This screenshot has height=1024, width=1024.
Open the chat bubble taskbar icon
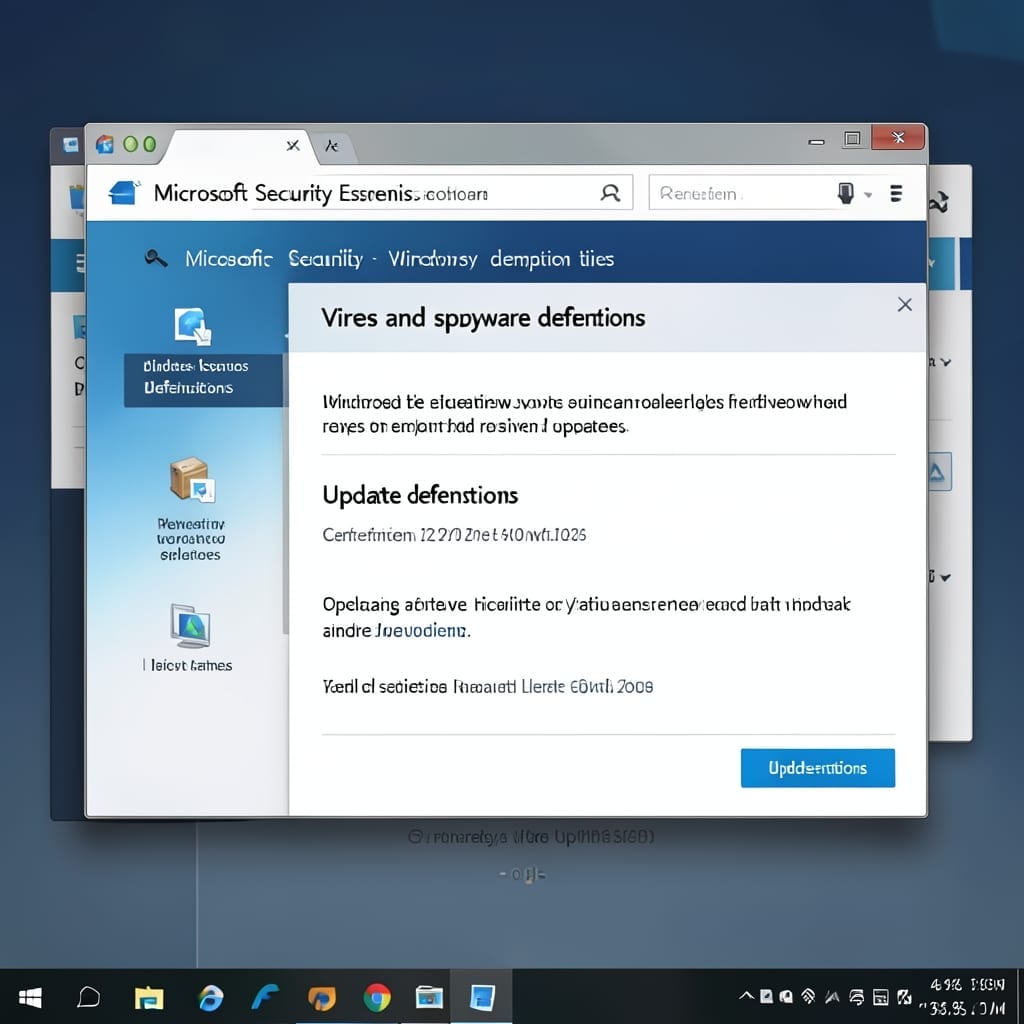click(88, 997)
